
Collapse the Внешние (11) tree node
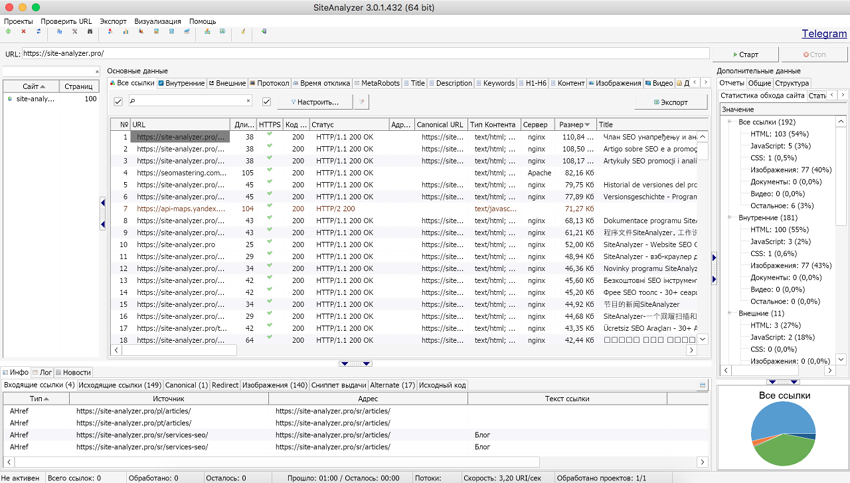point(729,313)
